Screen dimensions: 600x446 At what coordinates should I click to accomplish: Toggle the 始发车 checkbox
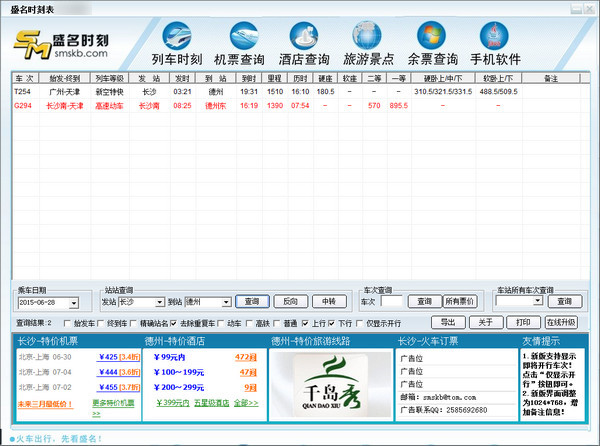coord(68,324)
